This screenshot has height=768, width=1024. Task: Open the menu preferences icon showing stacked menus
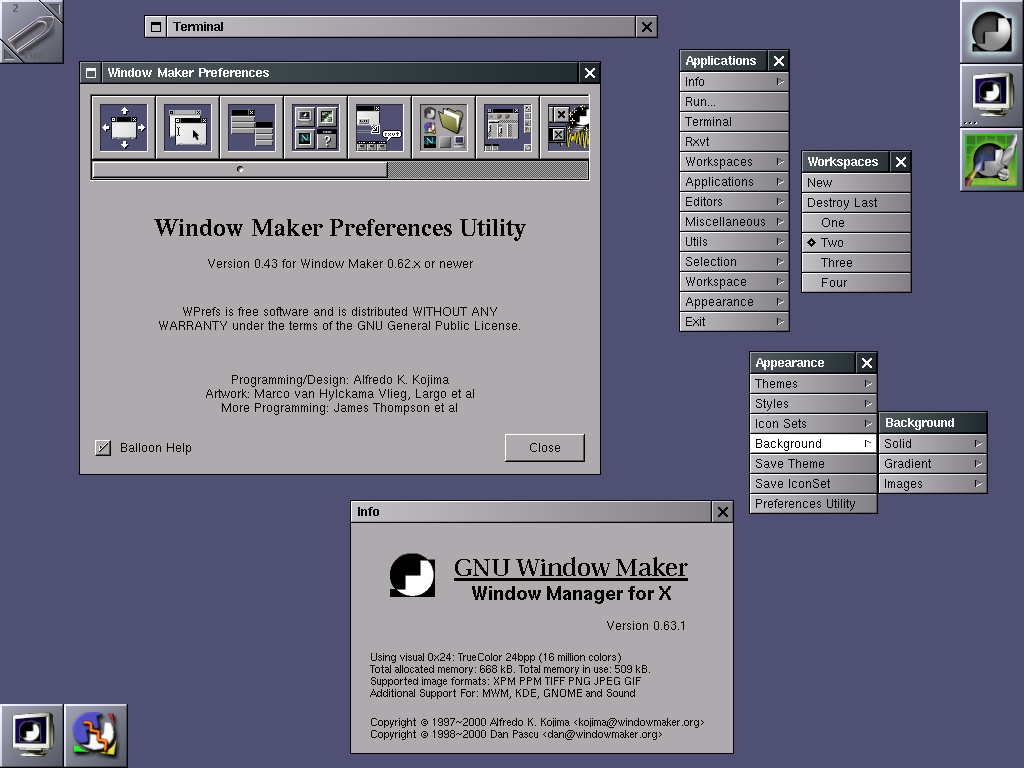point(251,127)
